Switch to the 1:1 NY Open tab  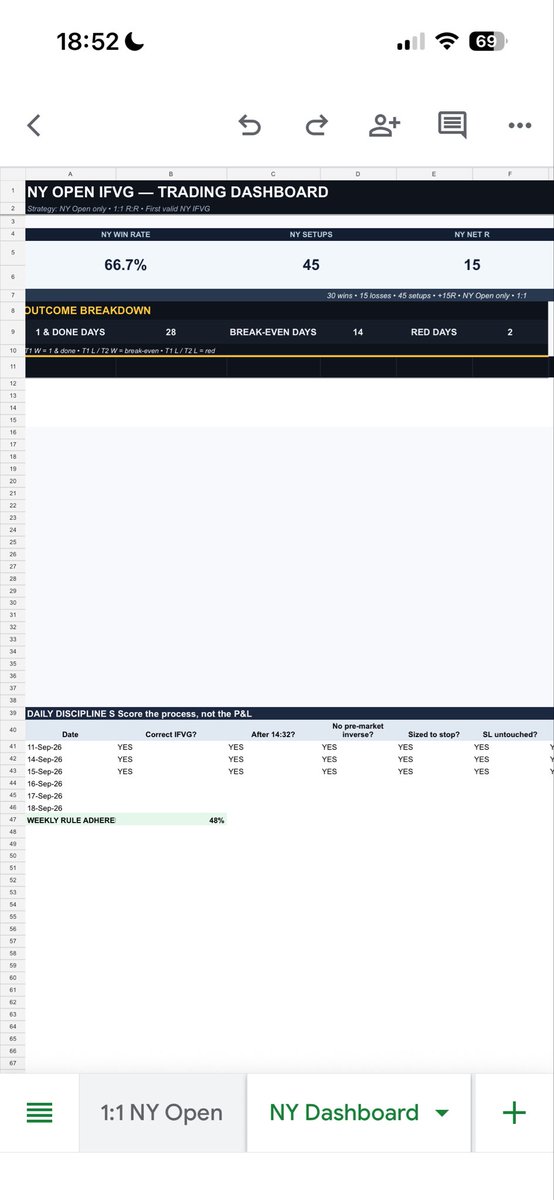(x=162, y=1113)
